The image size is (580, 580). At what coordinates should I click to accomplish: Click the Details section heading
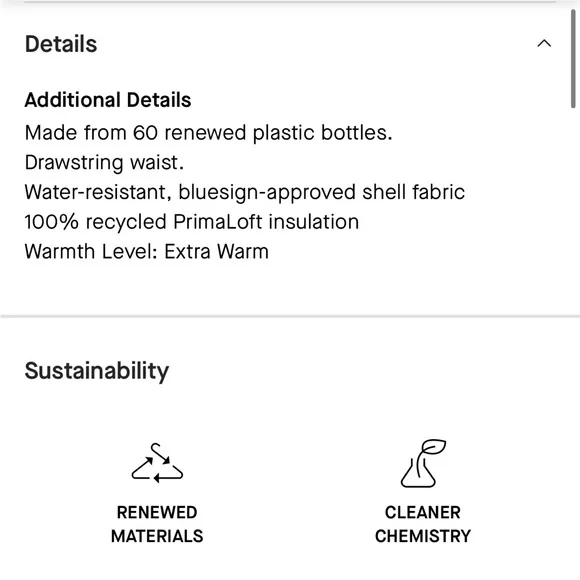[x=61, y=44]
